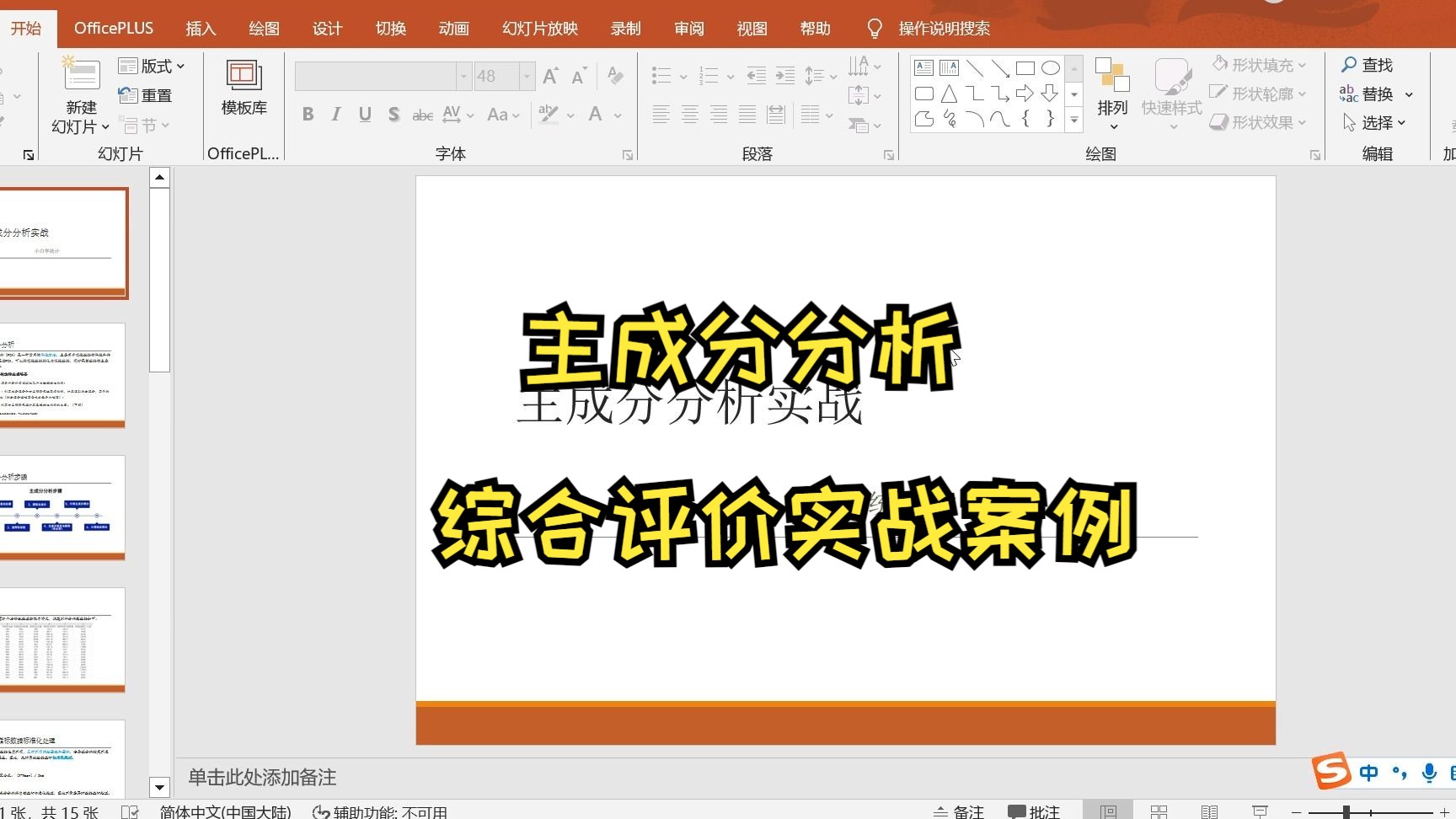
Task: Toggle Italic formatting
Action: point(336,114)
